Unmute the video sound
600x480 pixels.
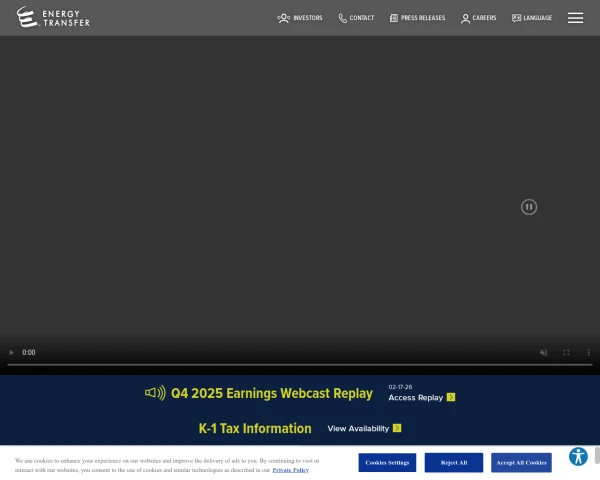543,352
